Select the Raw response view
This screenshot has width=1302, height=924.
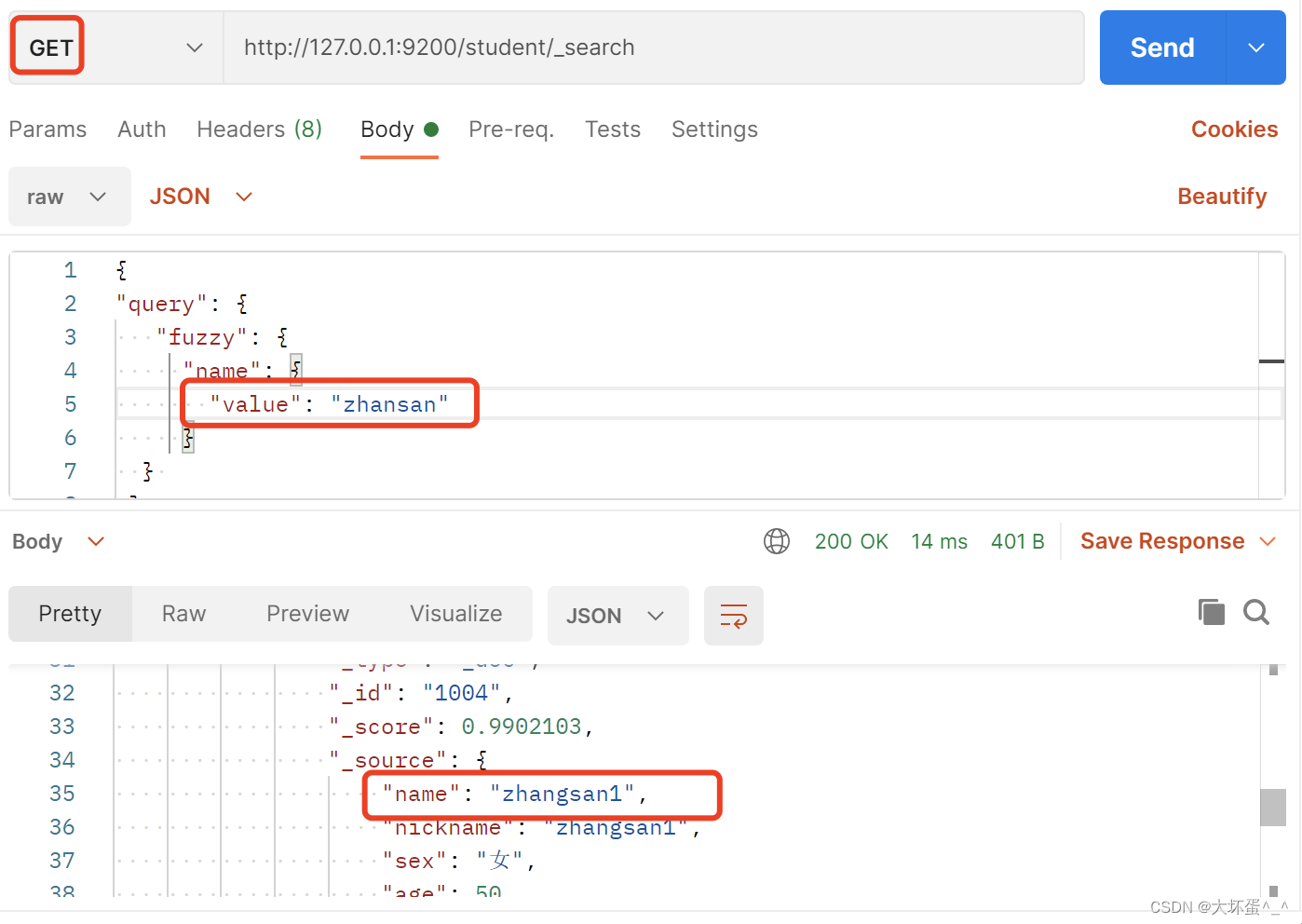tap(183, 614)
